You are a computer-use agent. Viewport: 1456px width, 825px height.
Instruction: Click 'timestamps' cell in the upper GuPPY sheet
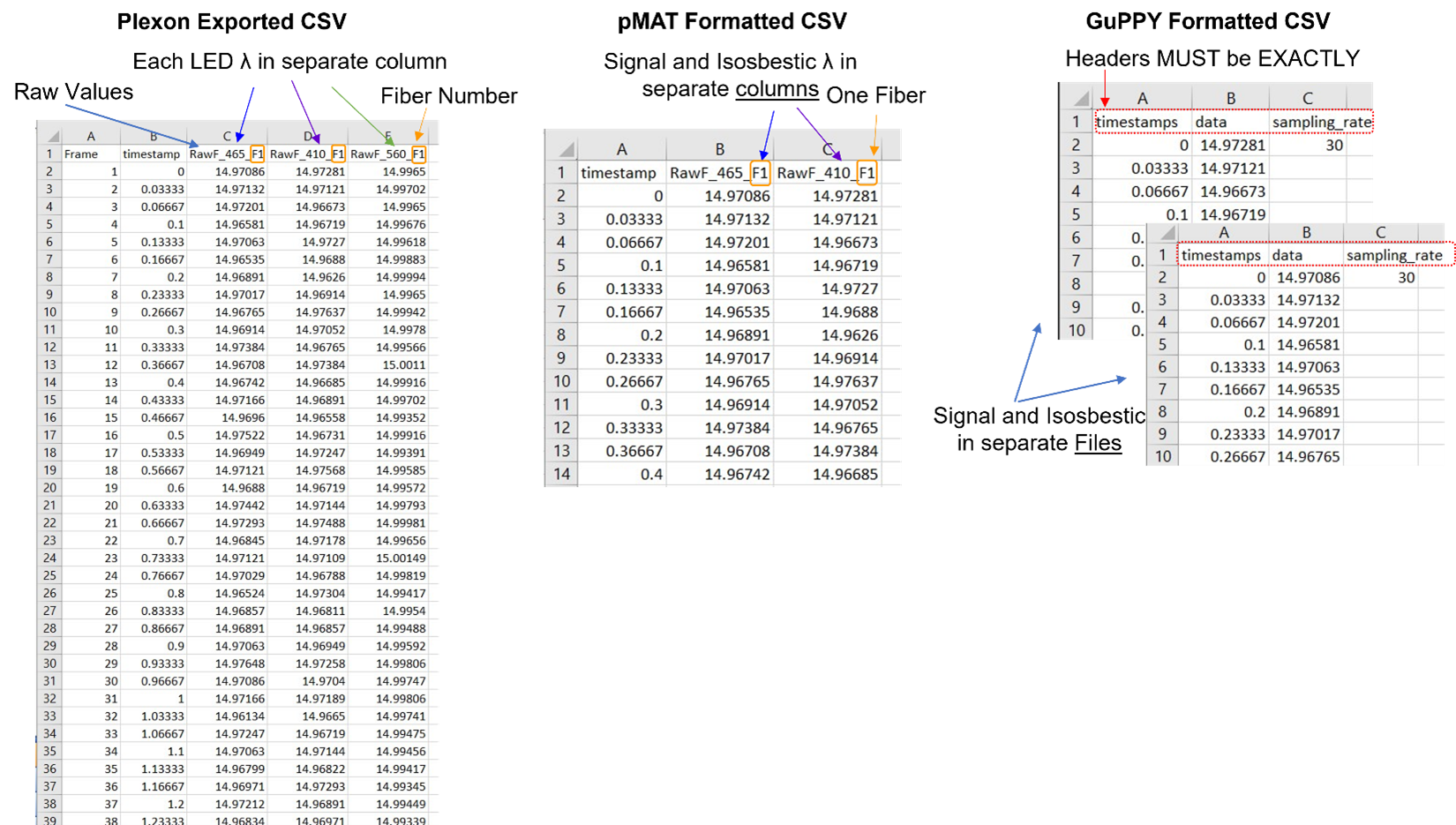coord(1142,122)
